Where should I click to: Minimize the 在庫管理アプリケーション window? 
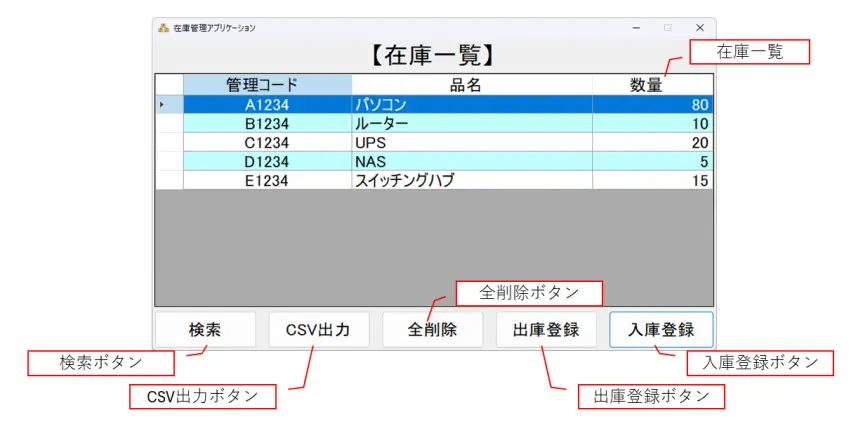coord(636,28)
